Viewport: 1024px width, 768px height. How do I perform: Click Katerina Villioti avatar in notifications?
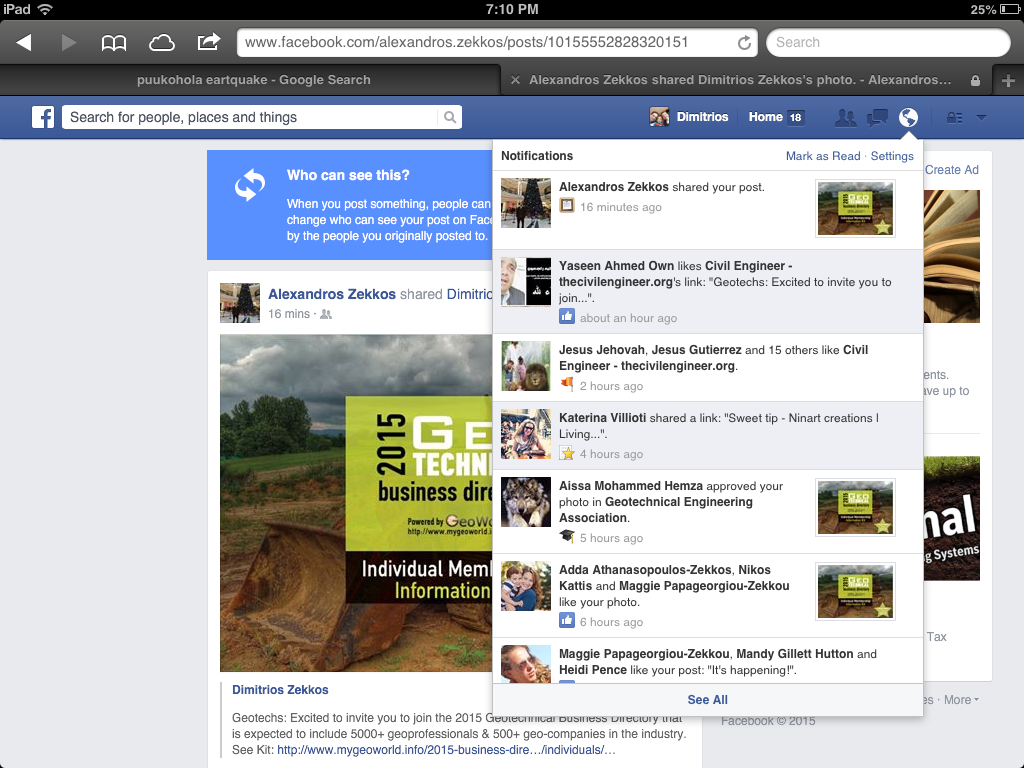point(526,434)
